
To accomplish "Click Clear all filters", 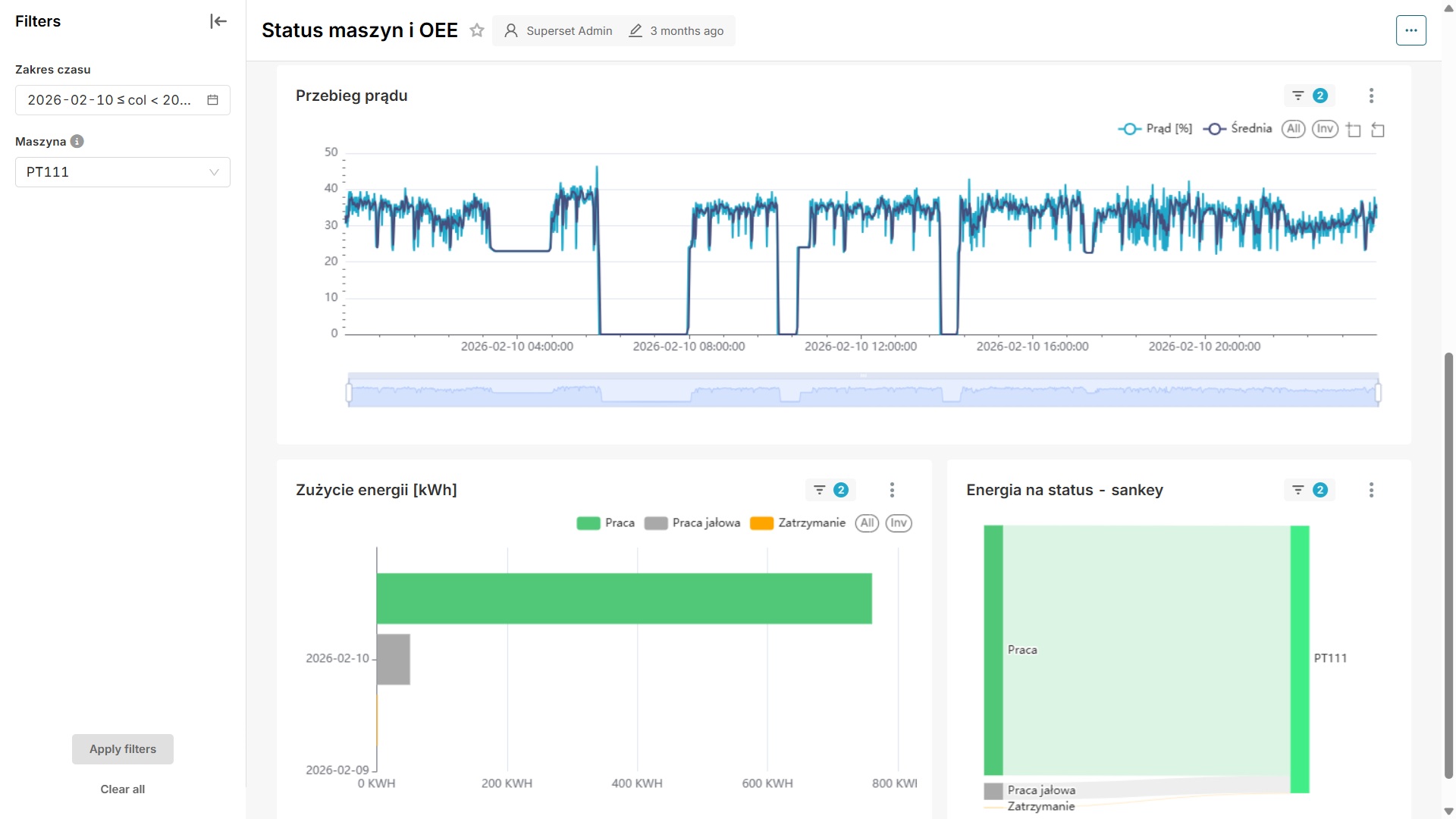I will click(123, 789).
